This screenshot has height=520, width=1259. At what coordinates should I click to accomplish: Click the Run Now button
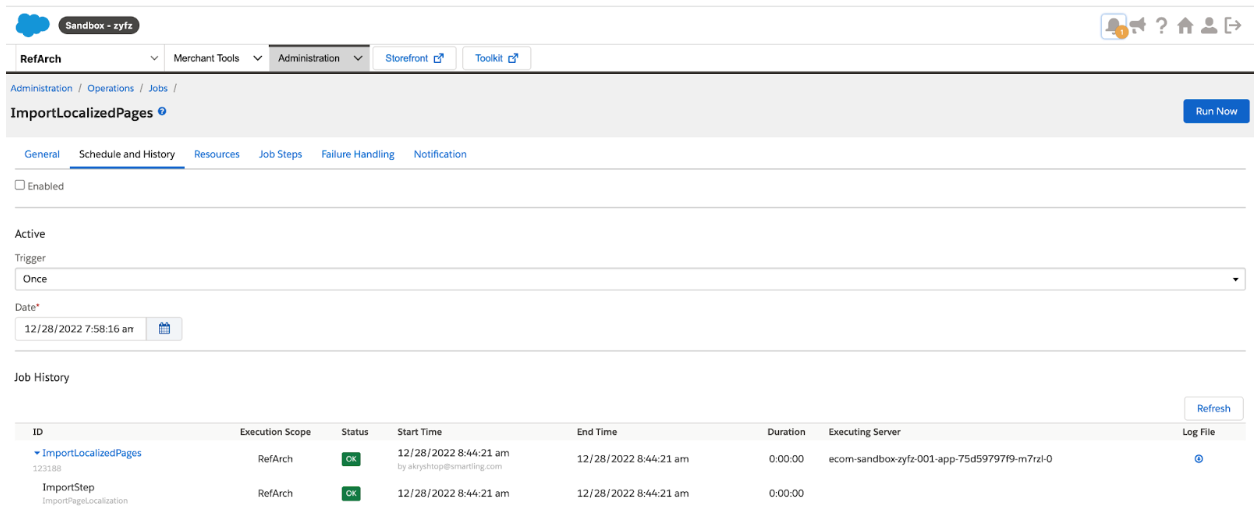coord(1215,111)
